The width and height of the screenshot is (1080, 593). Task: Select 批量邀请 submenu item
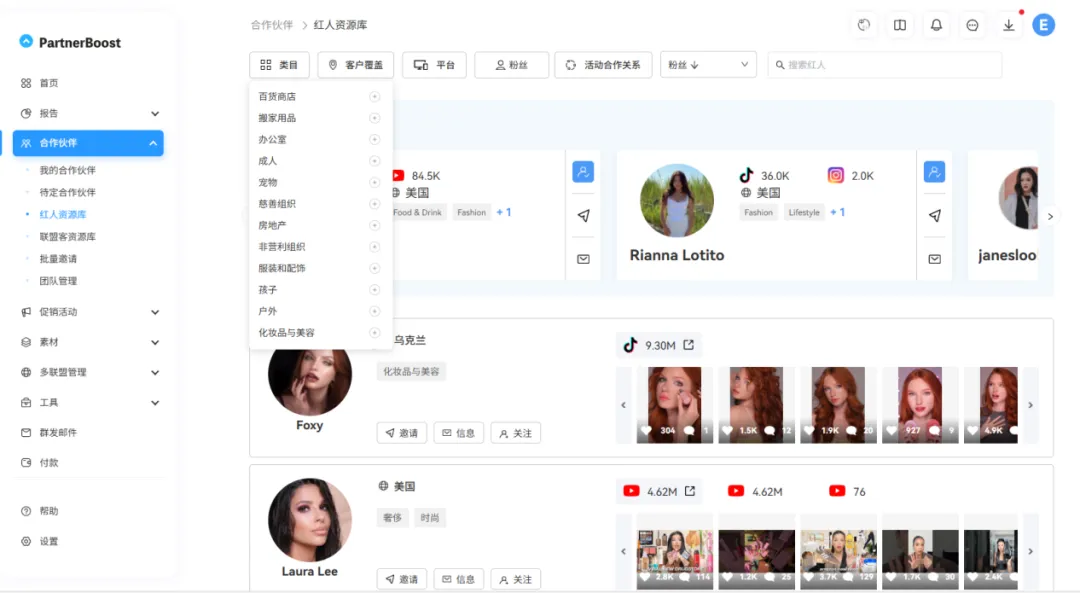coord(58,259)
